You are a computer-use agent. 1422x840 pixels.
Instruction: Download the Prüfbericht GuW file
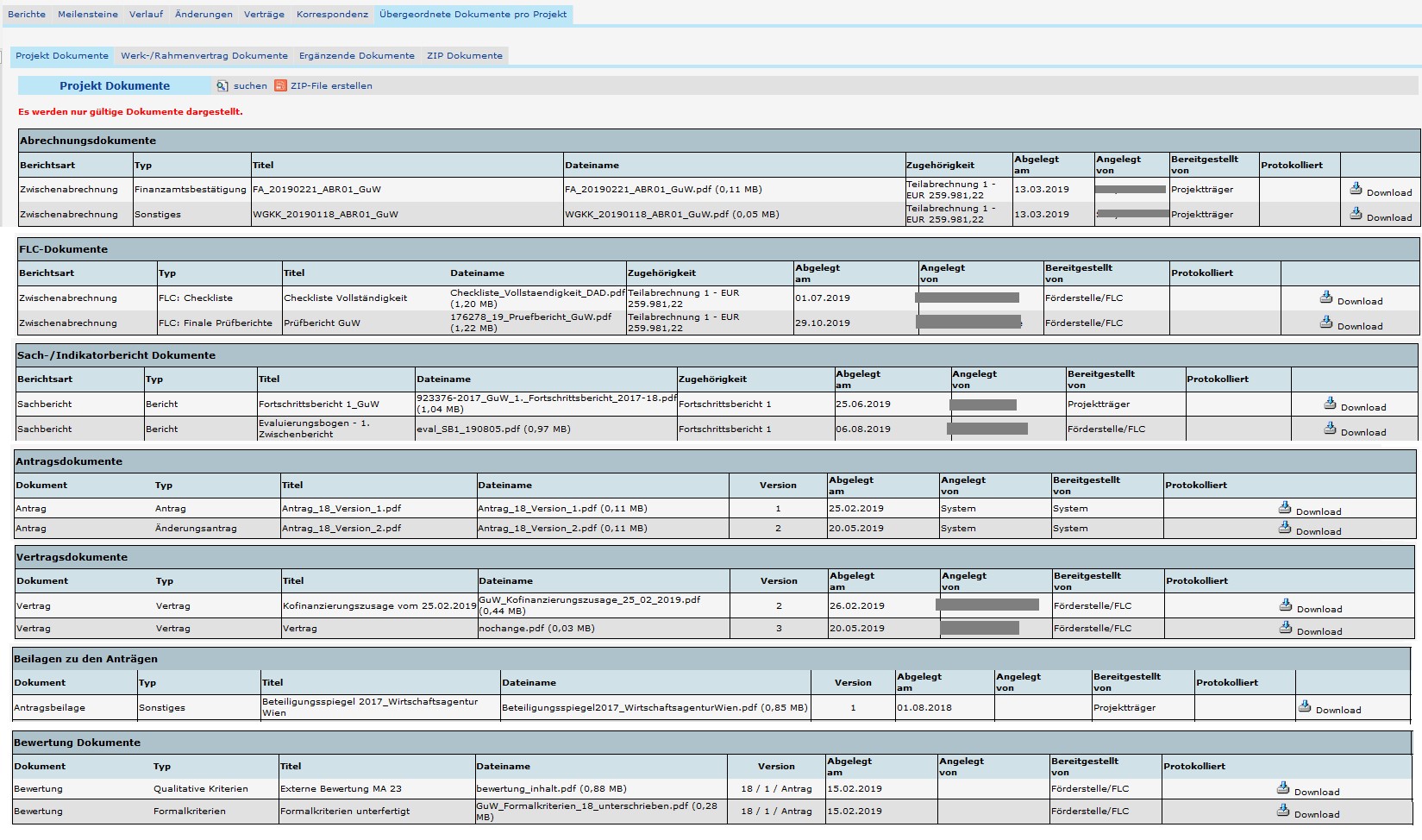click(1350, 324)
